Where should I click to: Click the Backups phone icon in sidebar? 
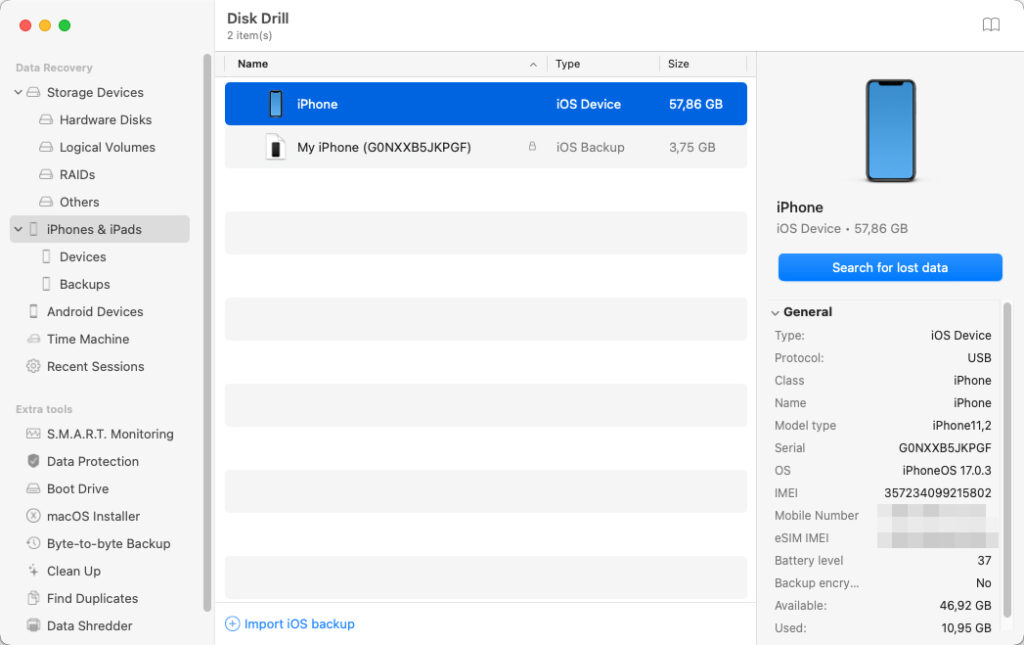point(46,284)
